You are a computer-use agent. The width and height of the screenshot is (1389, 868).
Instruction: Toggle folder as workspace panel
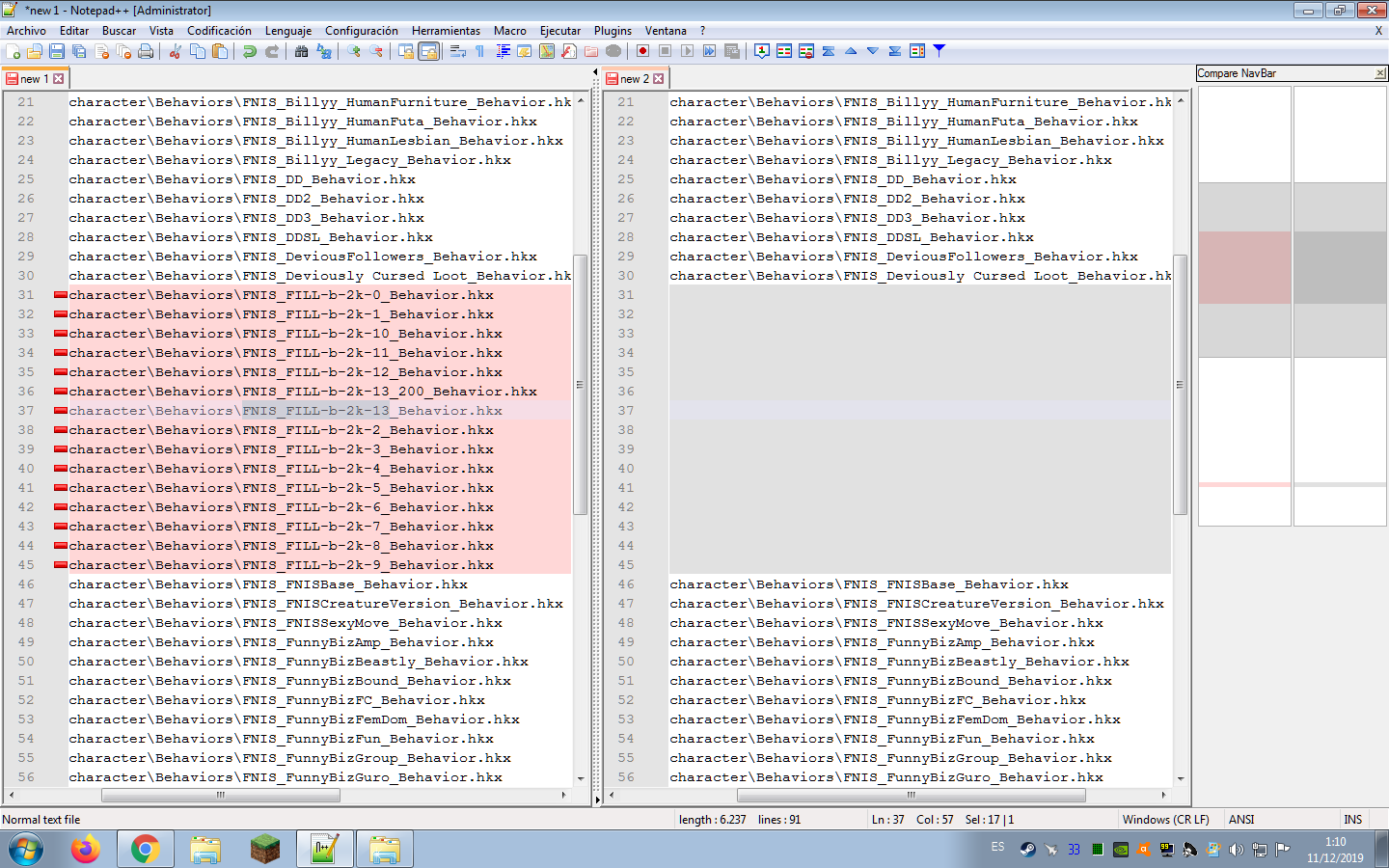(x=591, y=51)
